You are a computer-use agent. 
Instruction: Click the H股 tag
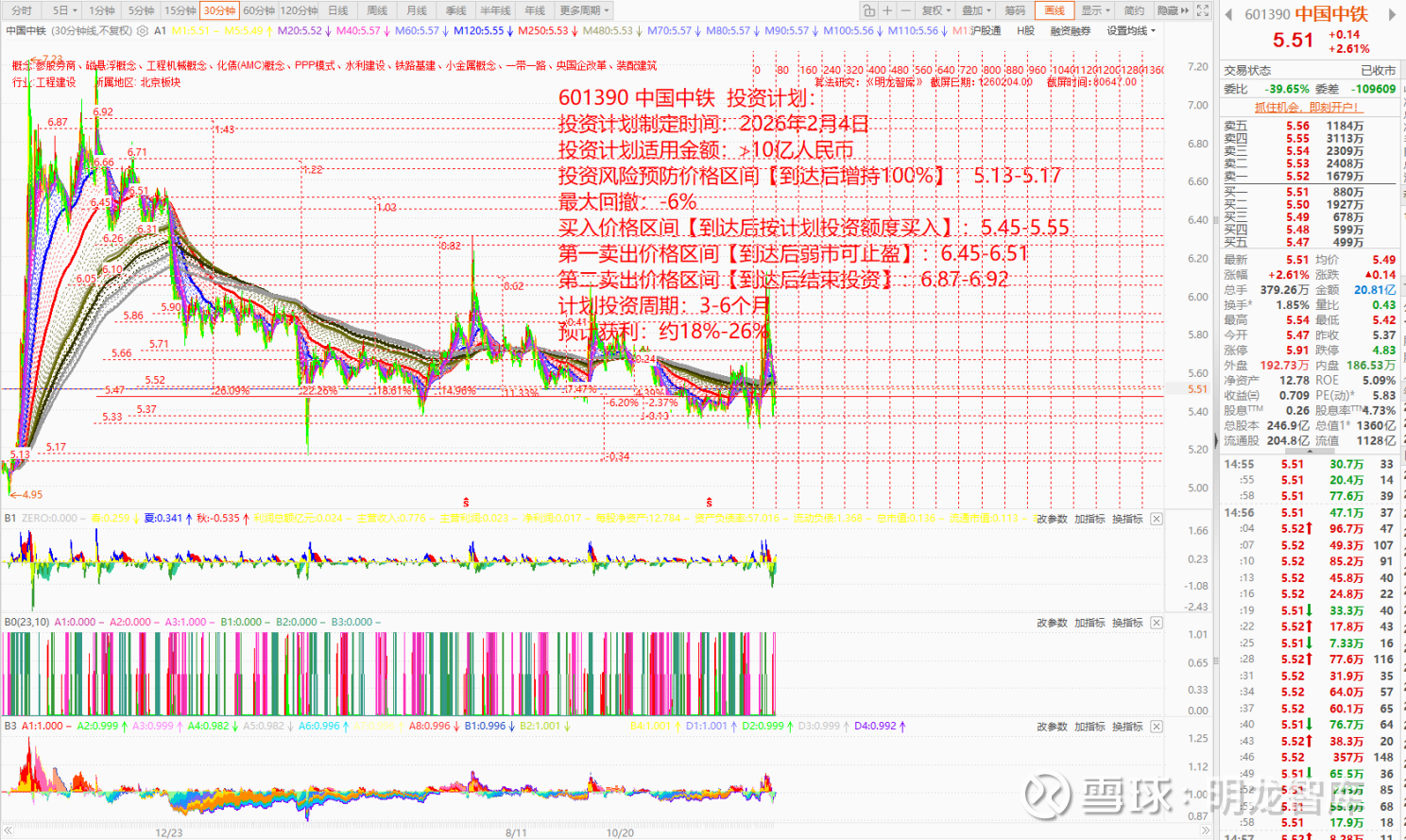pyautogui.click(x=1025, y=31)
